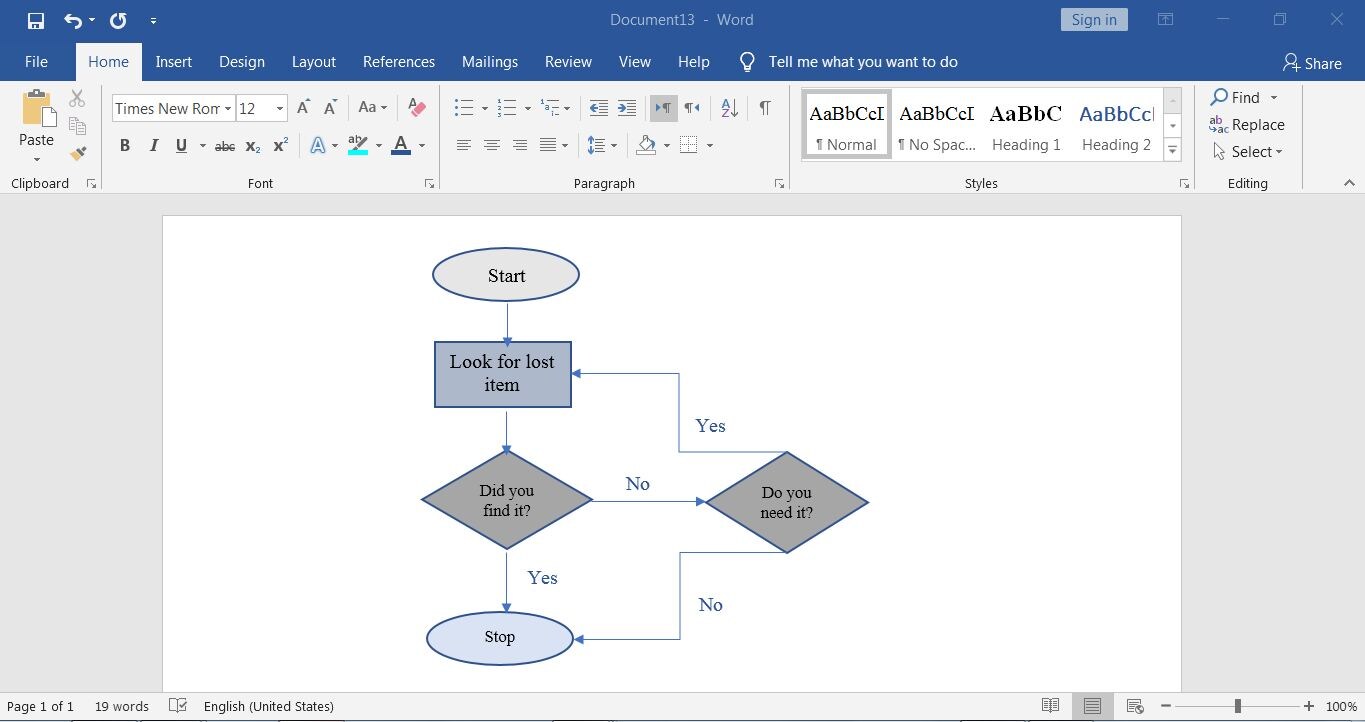Center align the paragraph
Viewport: 1365px width, 722px height.
coord(491,145)
